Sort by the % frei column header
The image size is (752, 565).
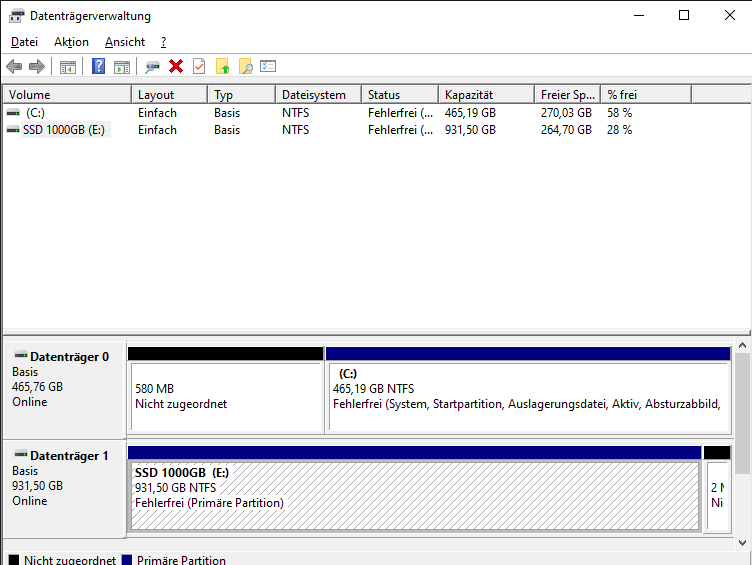coord(646,94)
